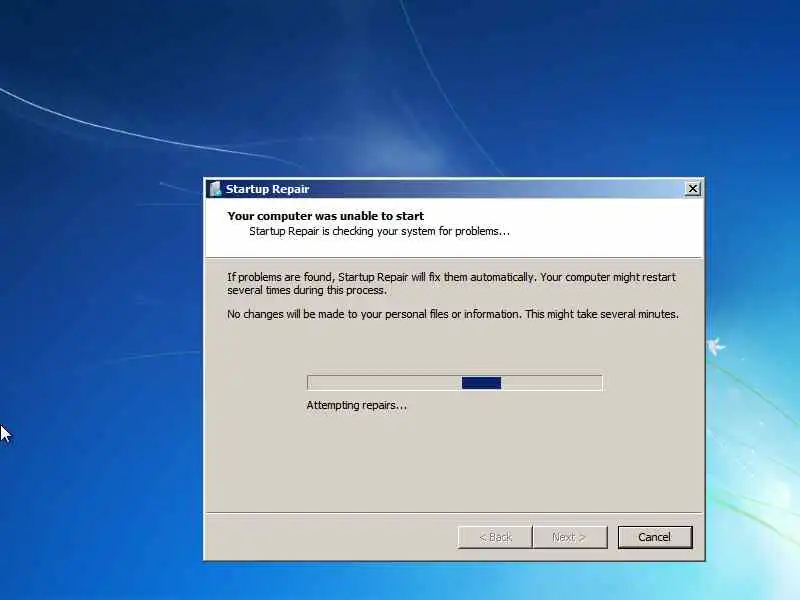Click the 'Attempting repairs...' status text

point(357,405)
